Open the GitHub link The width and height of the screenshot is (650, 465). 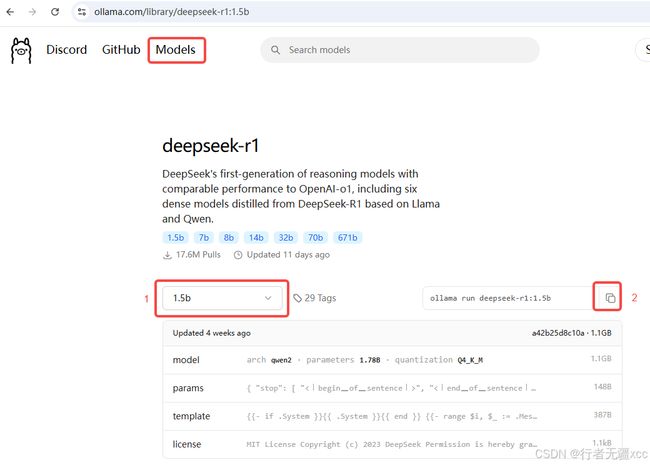click(121, 50)
